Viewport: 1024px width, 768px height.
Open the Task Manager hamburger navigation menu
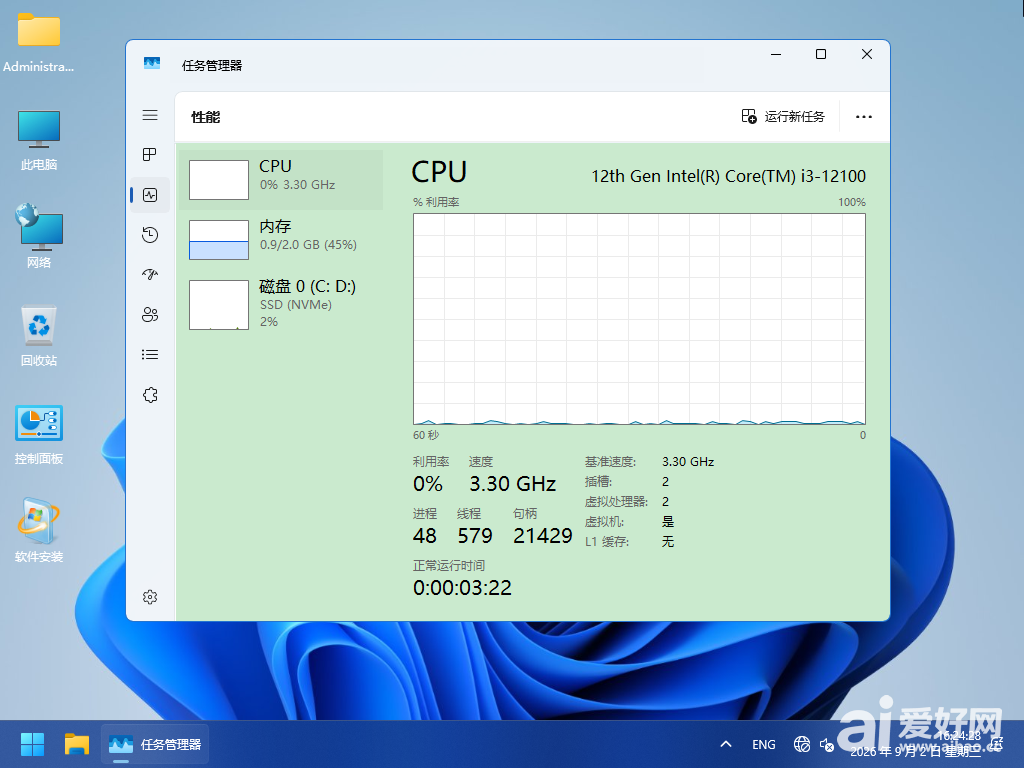(150, 115)
